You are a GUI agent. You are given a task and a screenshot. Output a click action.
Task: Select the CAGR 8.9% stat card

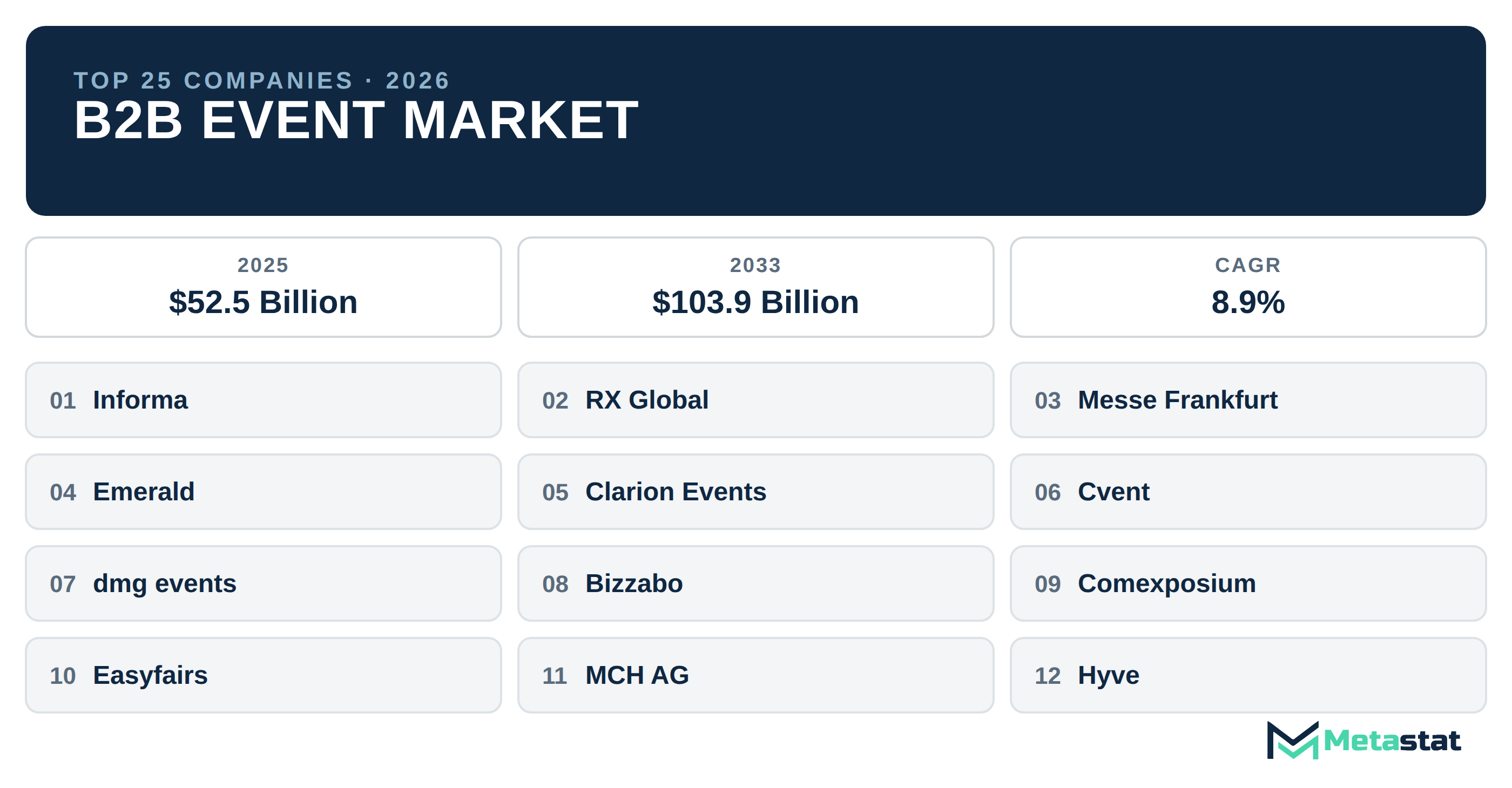click(1248, 287)
